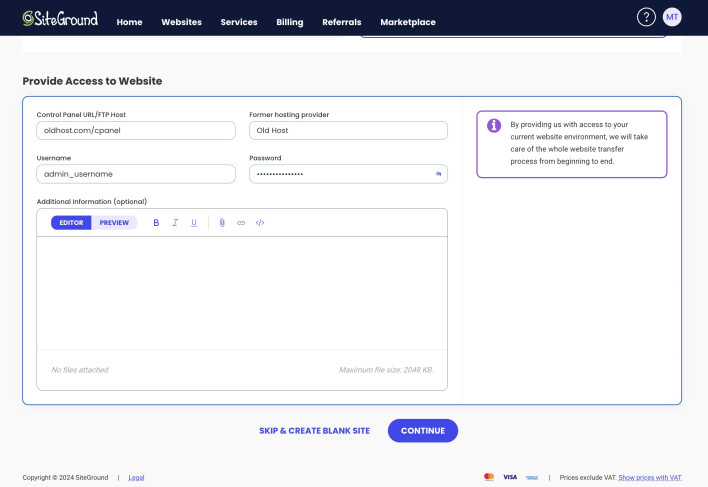Apply italic formatting in editor
Viewport: 708px width, 487px height.
[x=175, y=223]
